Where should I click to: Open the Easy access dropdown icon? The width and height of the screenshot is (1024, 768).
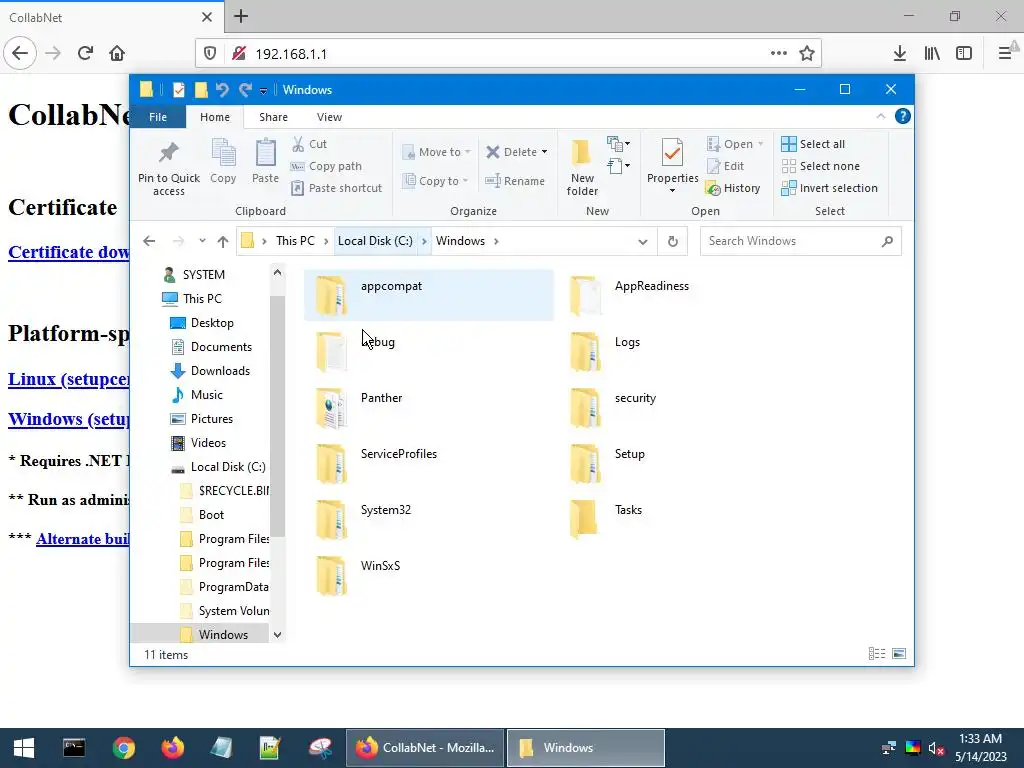(x=618, y=166)
